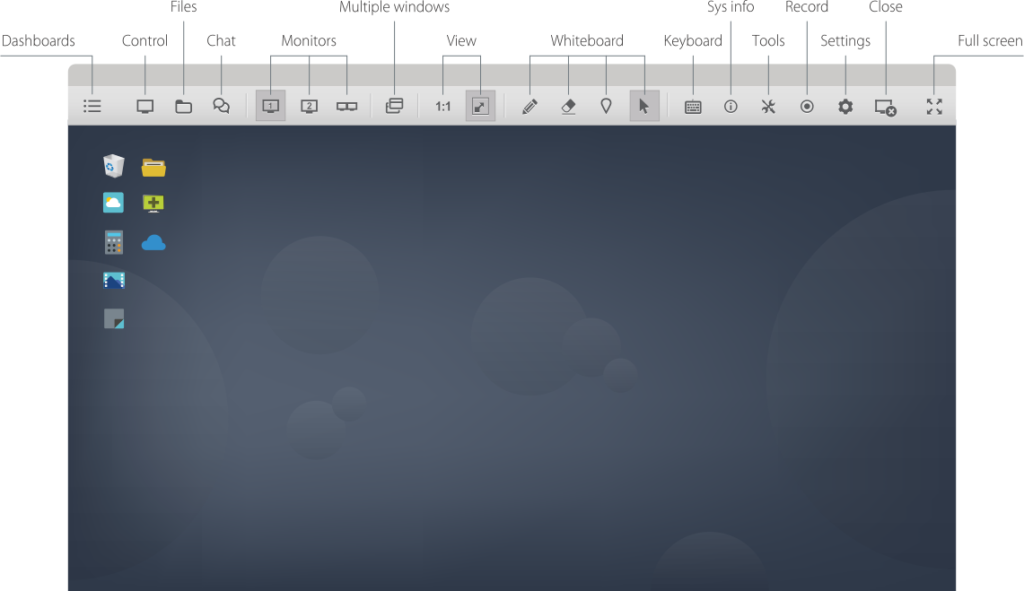The width and height of the screenshot is (1024, 591).
Task: Open the Multiple windows option
Action: pyautogui.click(x=394, y=106)
